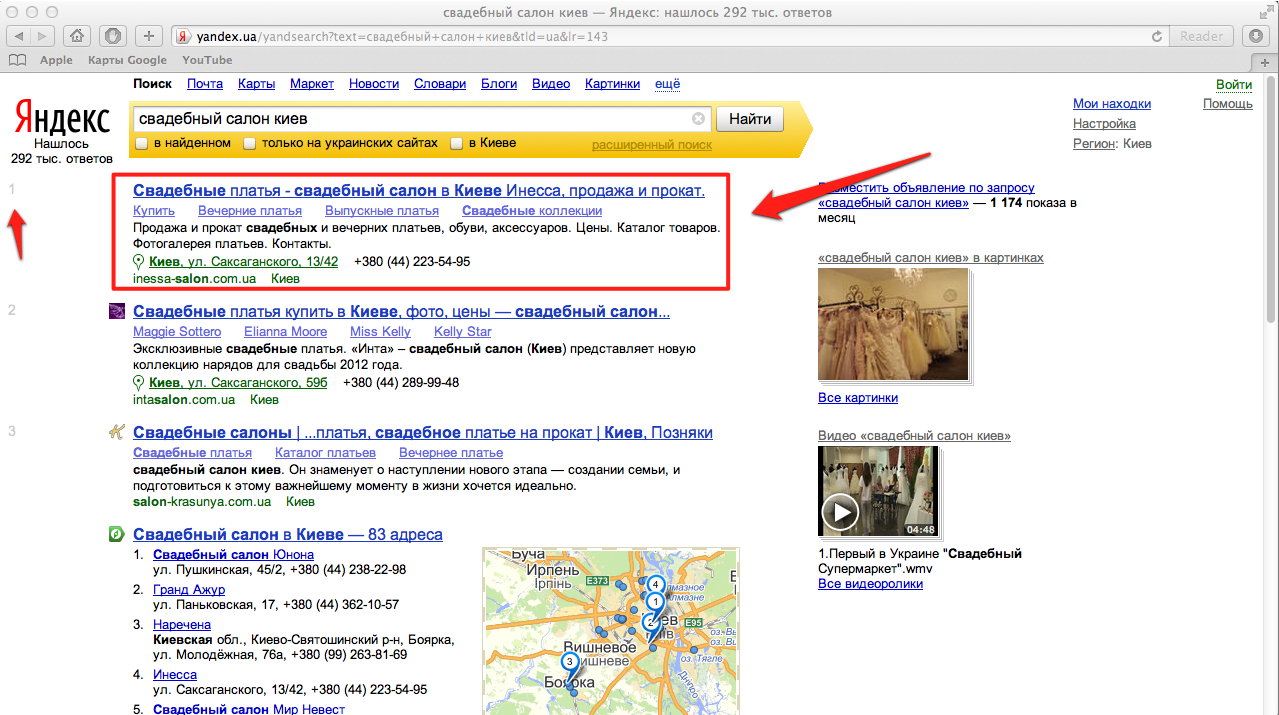Click the Reader button in address bar
The height and width of the screenshot is (715, 1279).
(x=1201, y=36)
